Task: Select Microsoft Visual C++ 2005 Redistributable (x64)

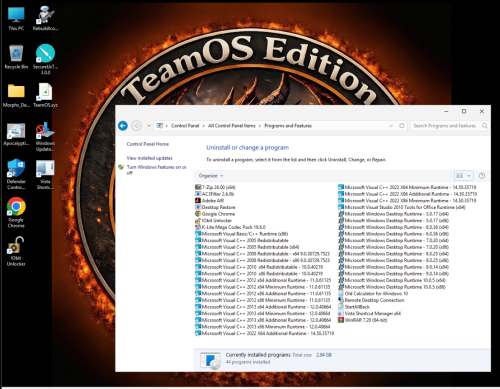Action: (247, 247)
